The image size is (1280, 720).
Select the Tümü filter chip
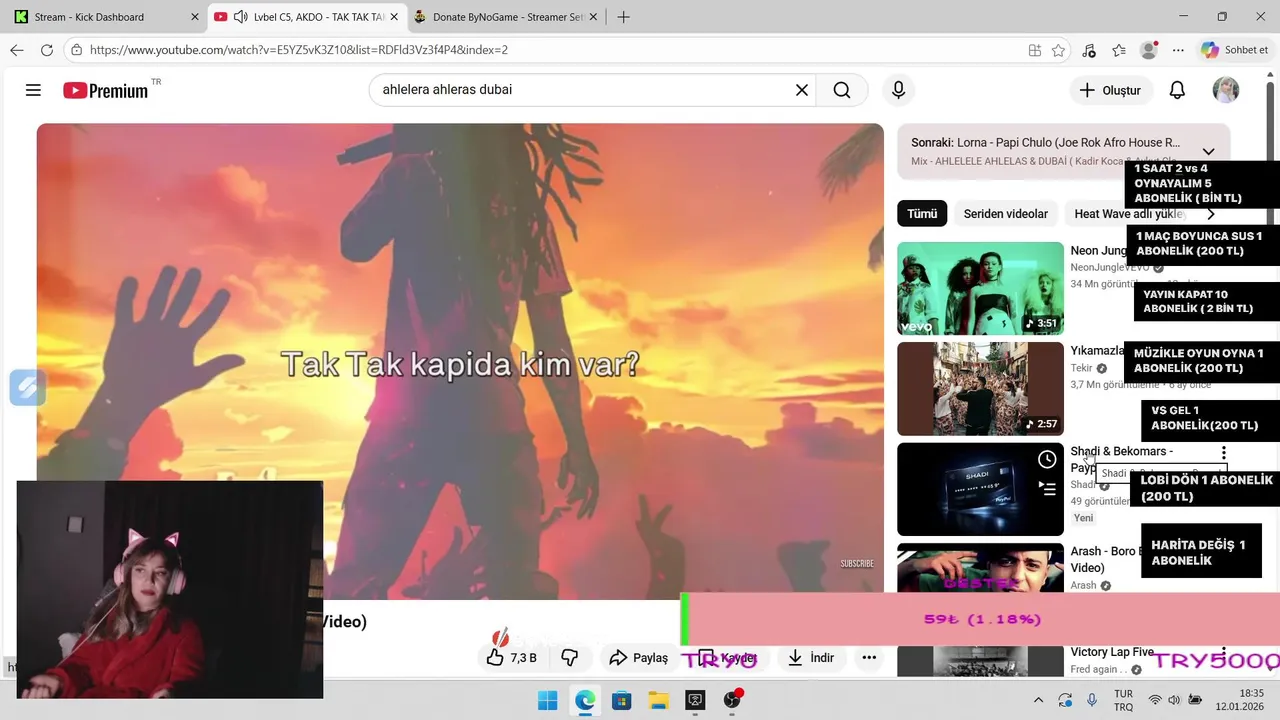[x=922, y=214]
